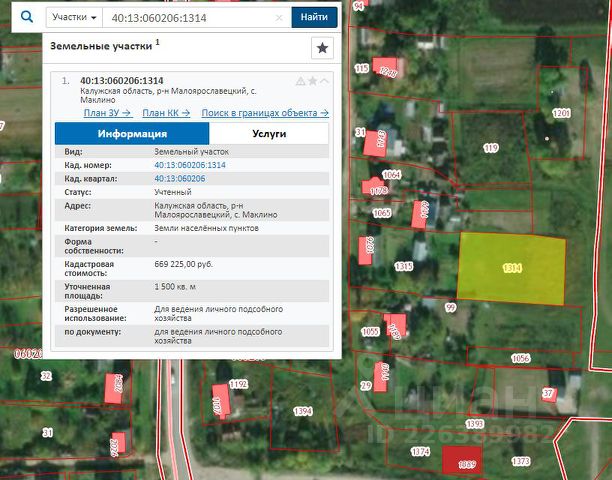Click Поиск в границах объекта link
The height and width of the screenshot is (480, 612).
click(265, 114)
